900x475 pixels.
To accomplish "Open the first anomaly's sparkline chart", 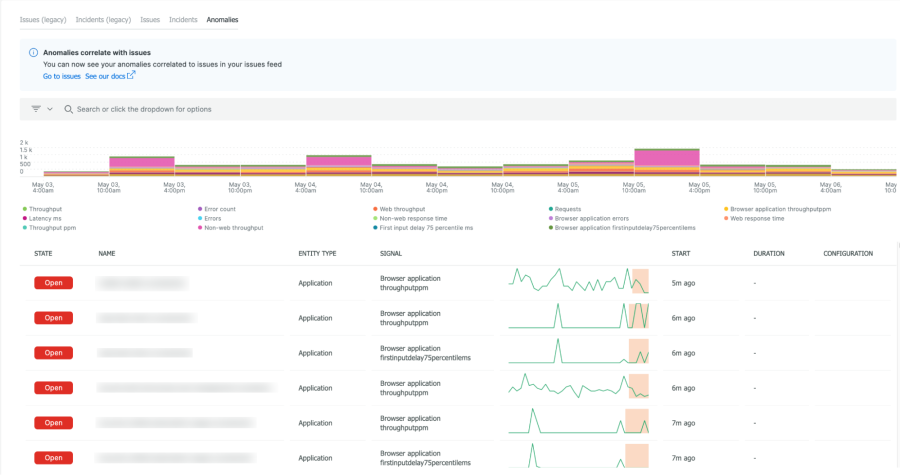I will (578, 281).
